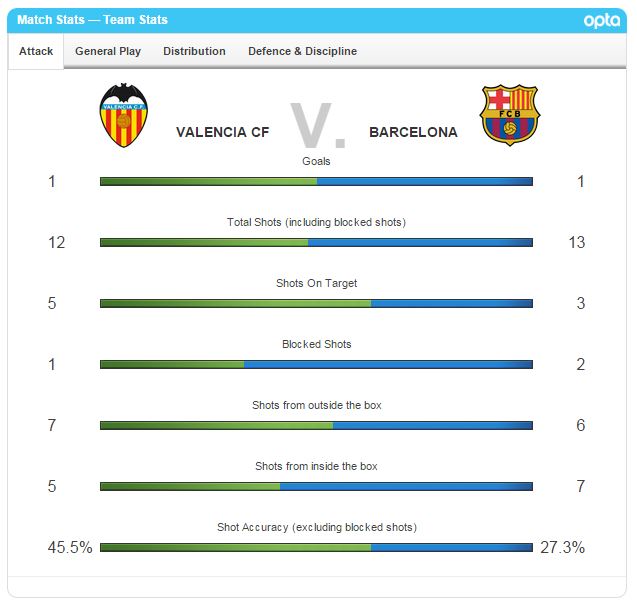Viewport: 637px width, 614px height.
Task: Click the Shot Accuracy comparison bar
Action: (316, 548)
